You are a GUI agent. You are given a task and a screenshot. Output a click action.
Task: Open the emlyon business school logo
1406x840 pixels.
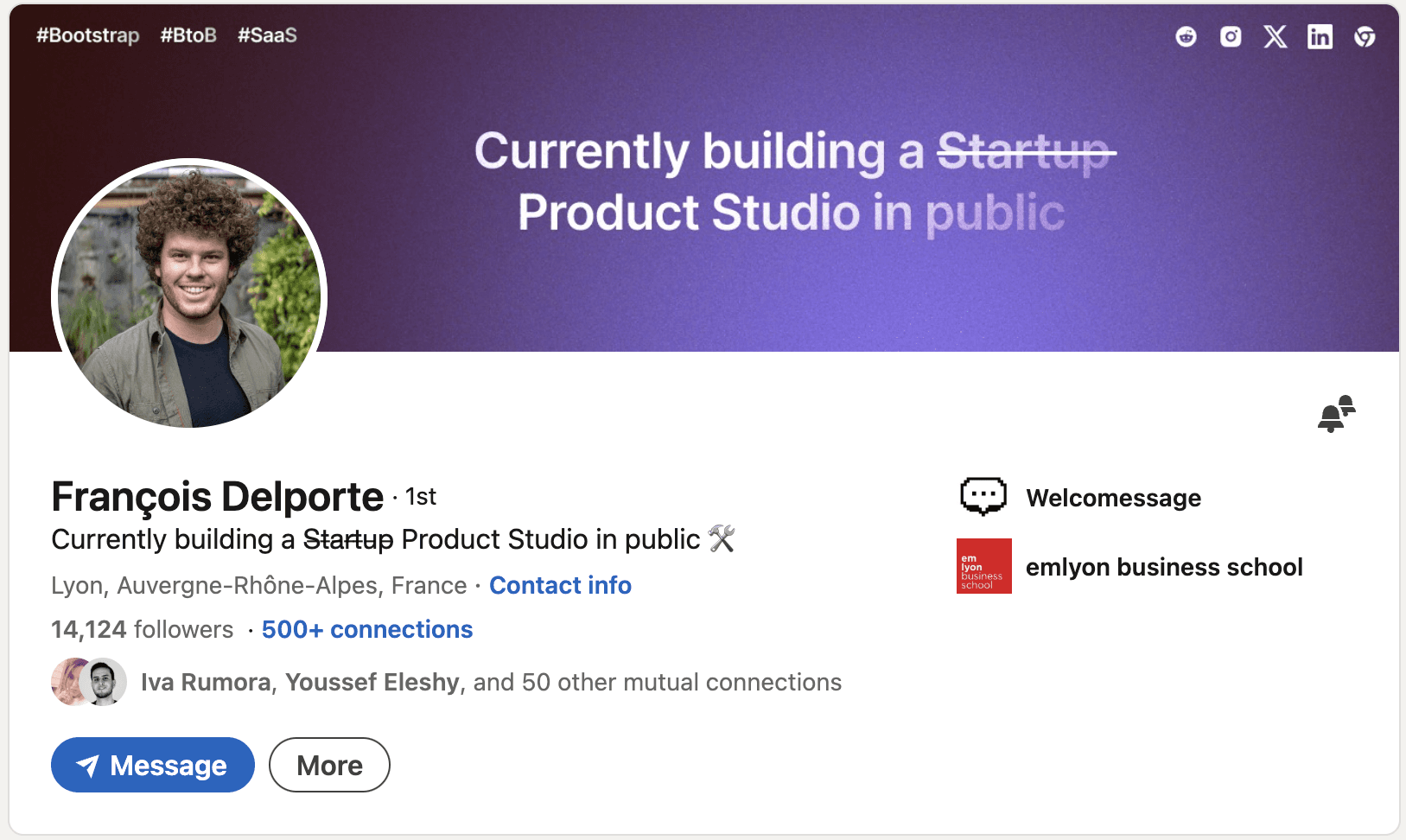[983, 566]
